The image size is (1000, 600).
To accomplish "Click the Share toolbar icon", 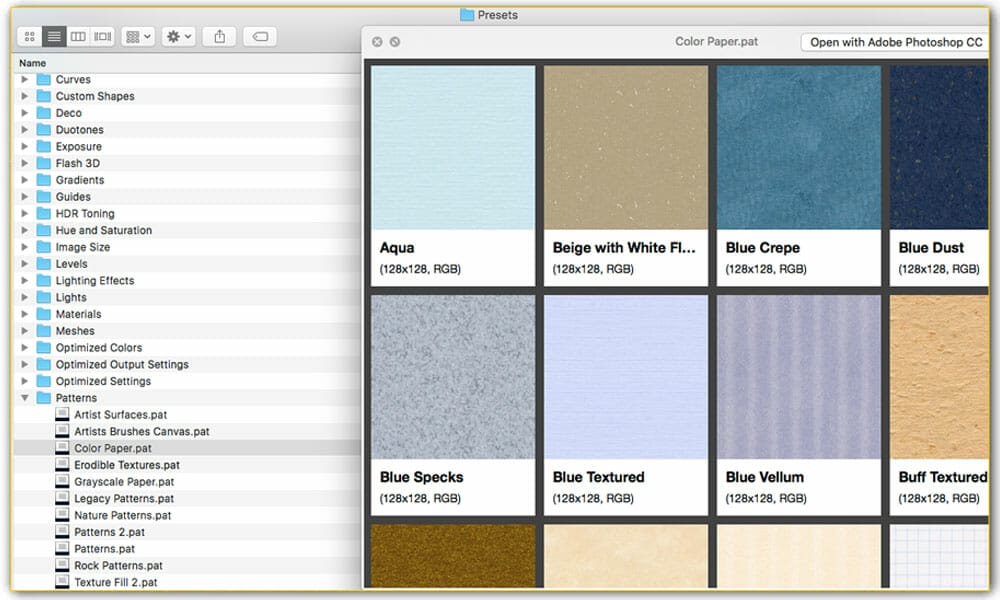I will (x=219, y=36).
